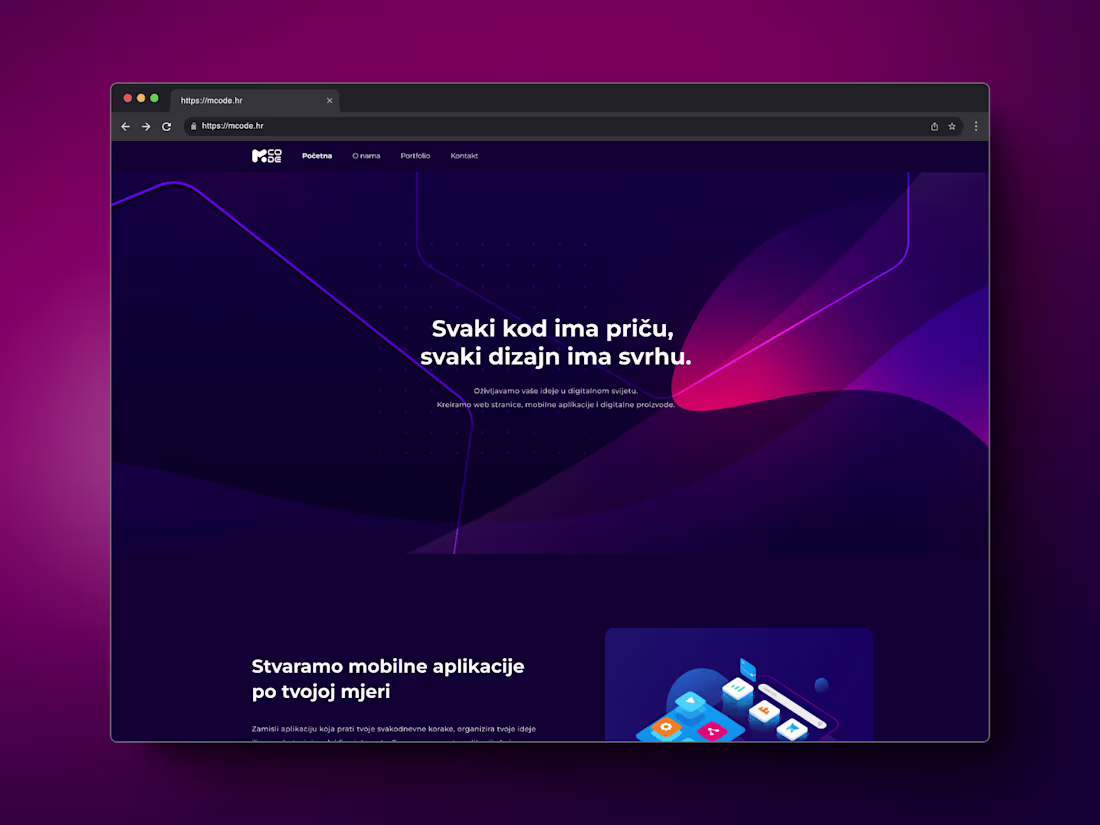Click the orange gear icon in the illustration

pyautogui.click(x=664, y=728)
